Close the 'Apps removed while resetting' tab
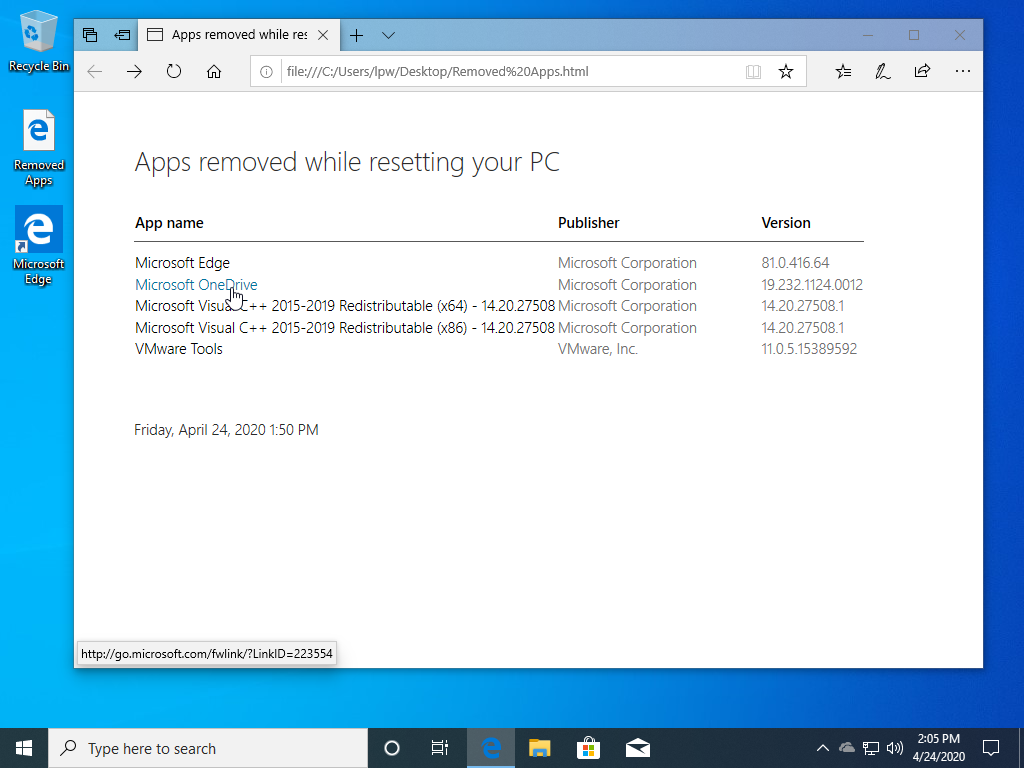 coord(323,35)
